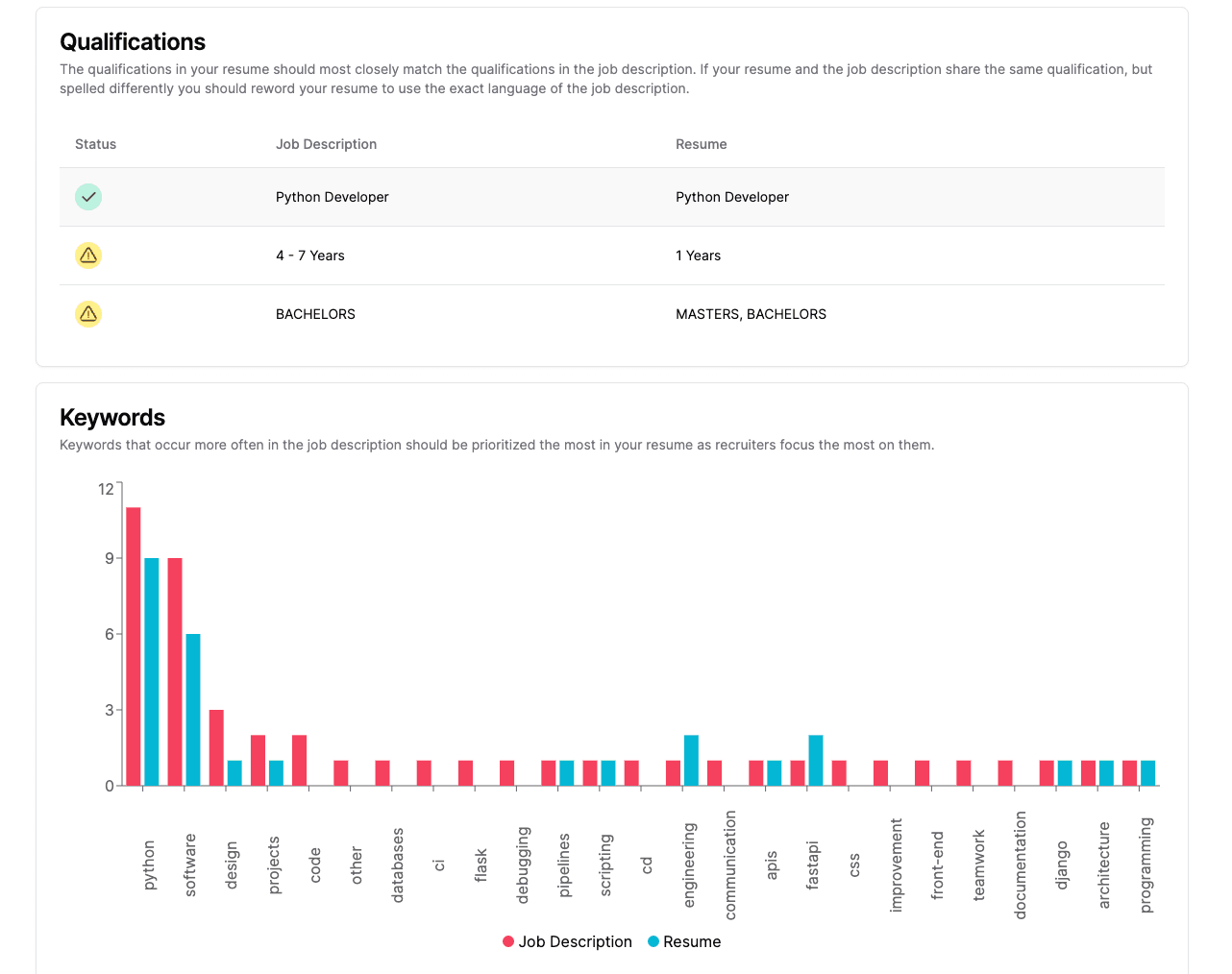Toggle the Job Description legend item

567,941
